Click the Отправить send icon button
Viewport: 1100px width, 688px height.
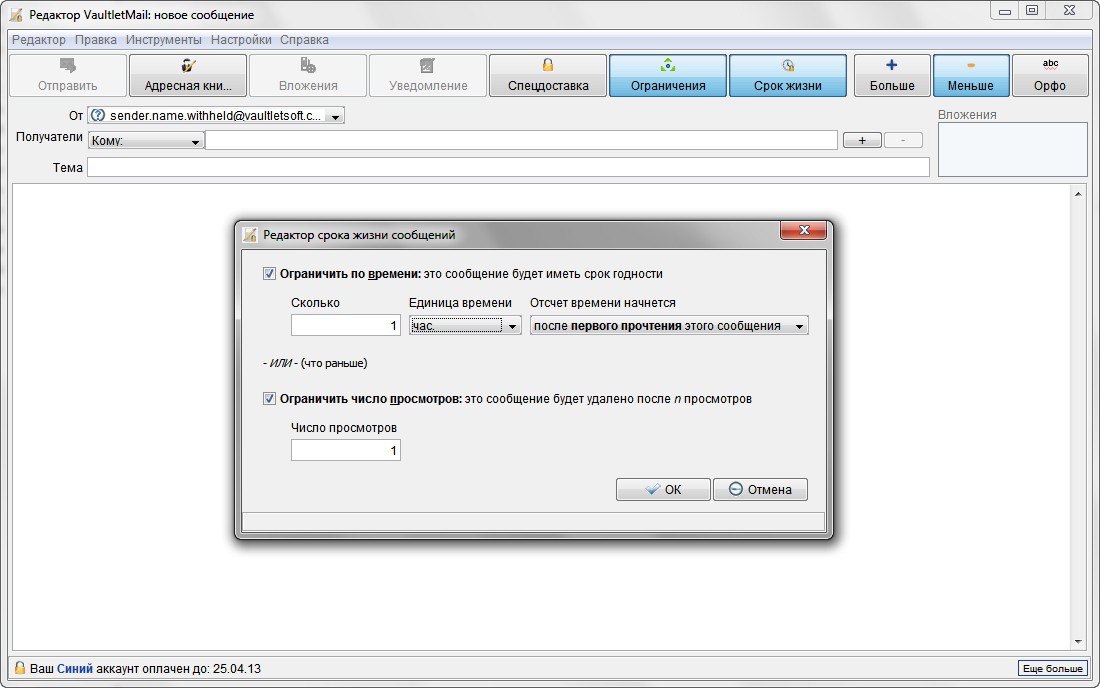click(x=68, y=75)
